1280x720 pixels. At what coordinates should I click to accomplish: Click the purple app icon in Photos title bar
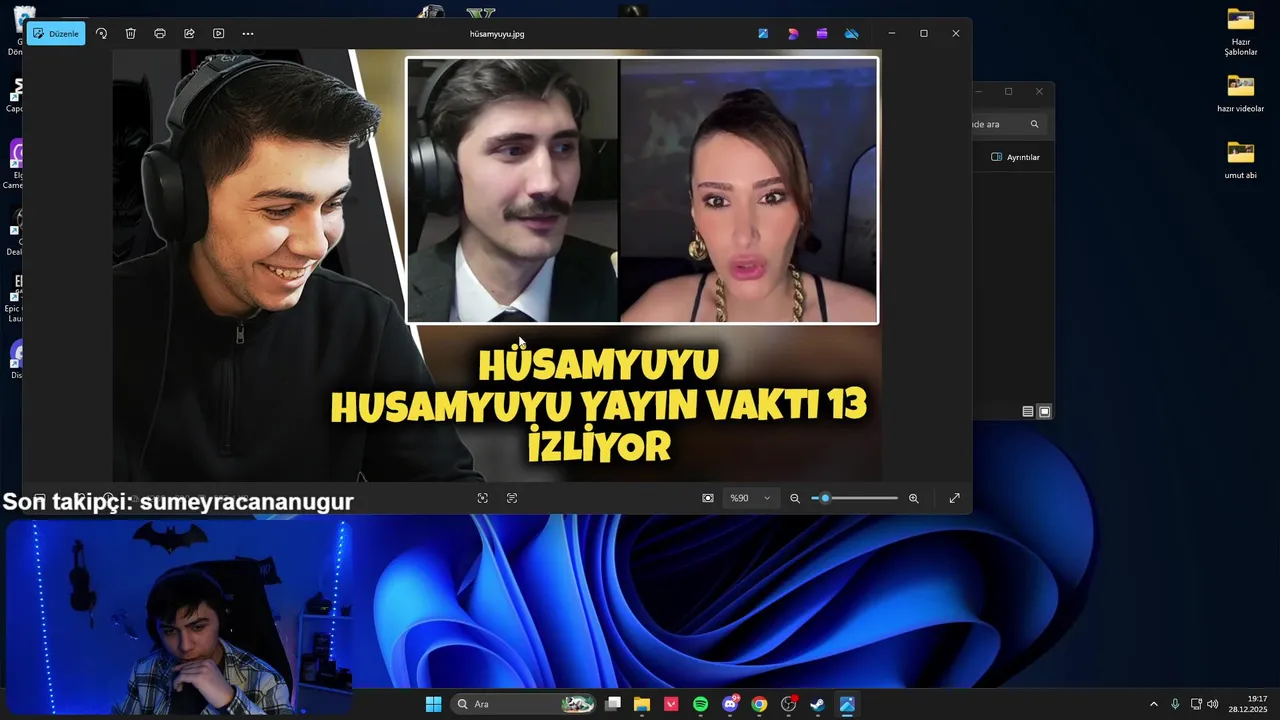pyautogui.click(x=822, y=33)
